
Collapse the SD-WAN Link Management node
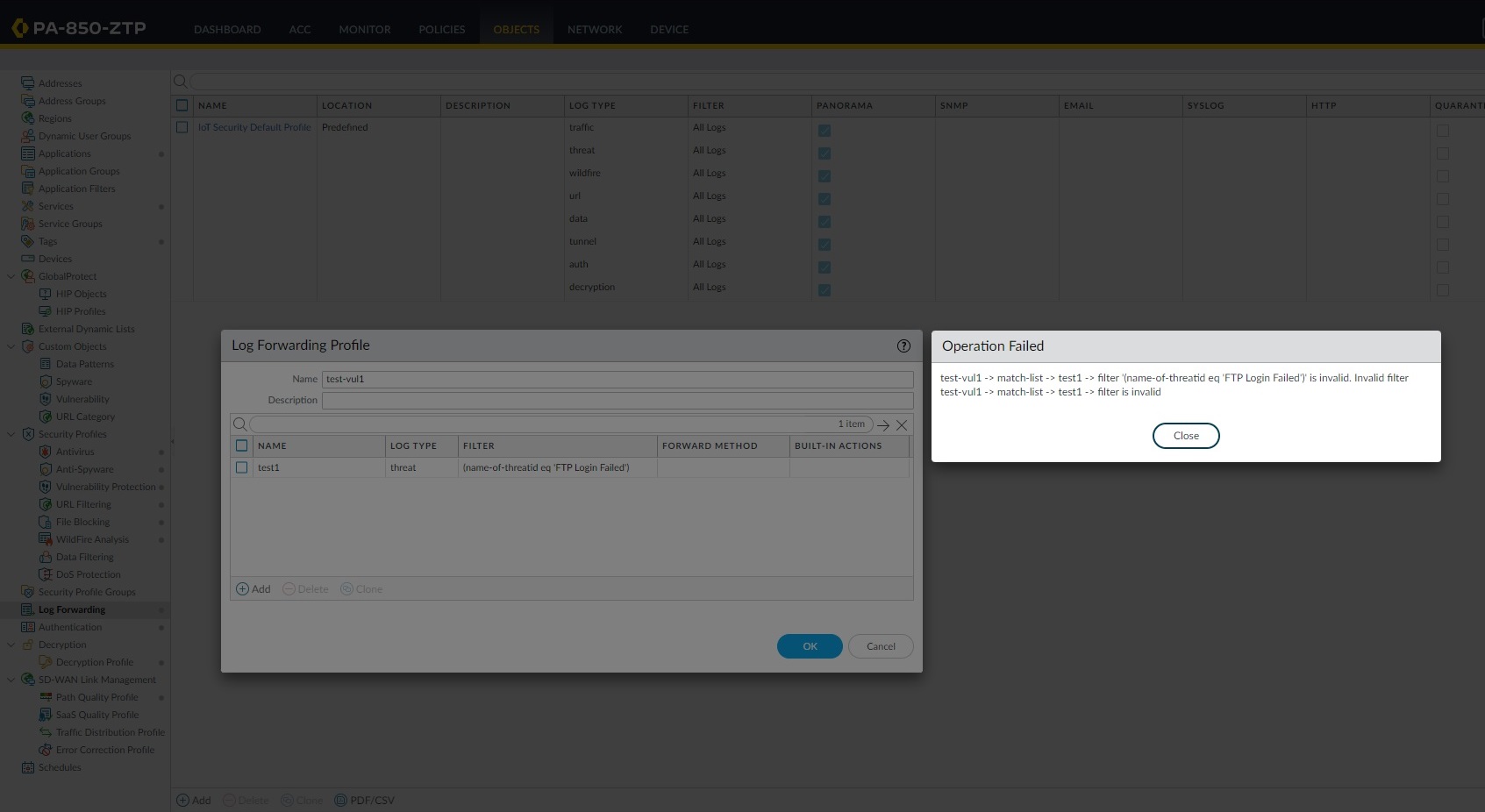tap(11, 680)
